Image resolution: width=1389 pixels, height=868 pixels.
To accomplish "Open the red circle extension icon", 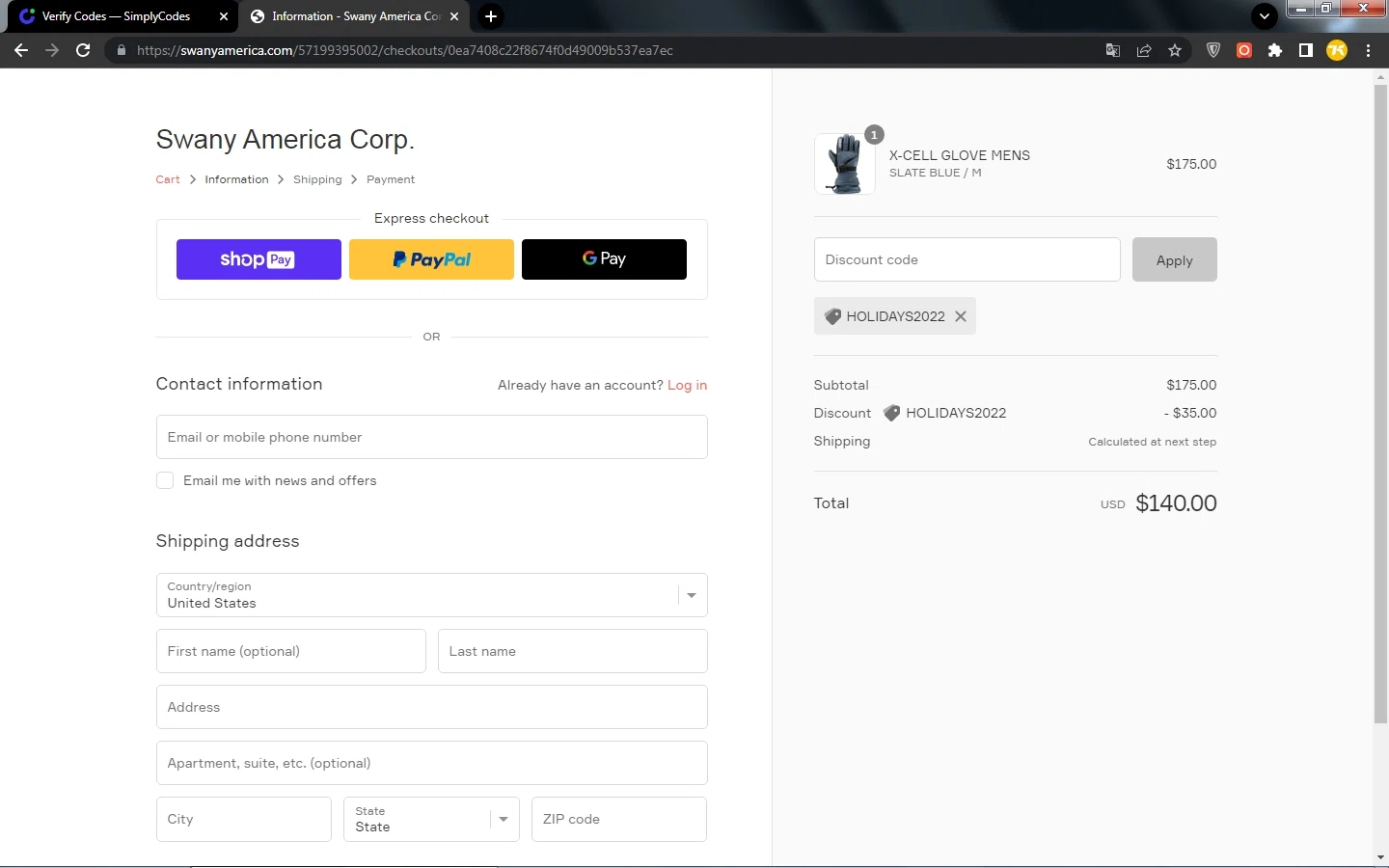I will (x=1244, y=50).
